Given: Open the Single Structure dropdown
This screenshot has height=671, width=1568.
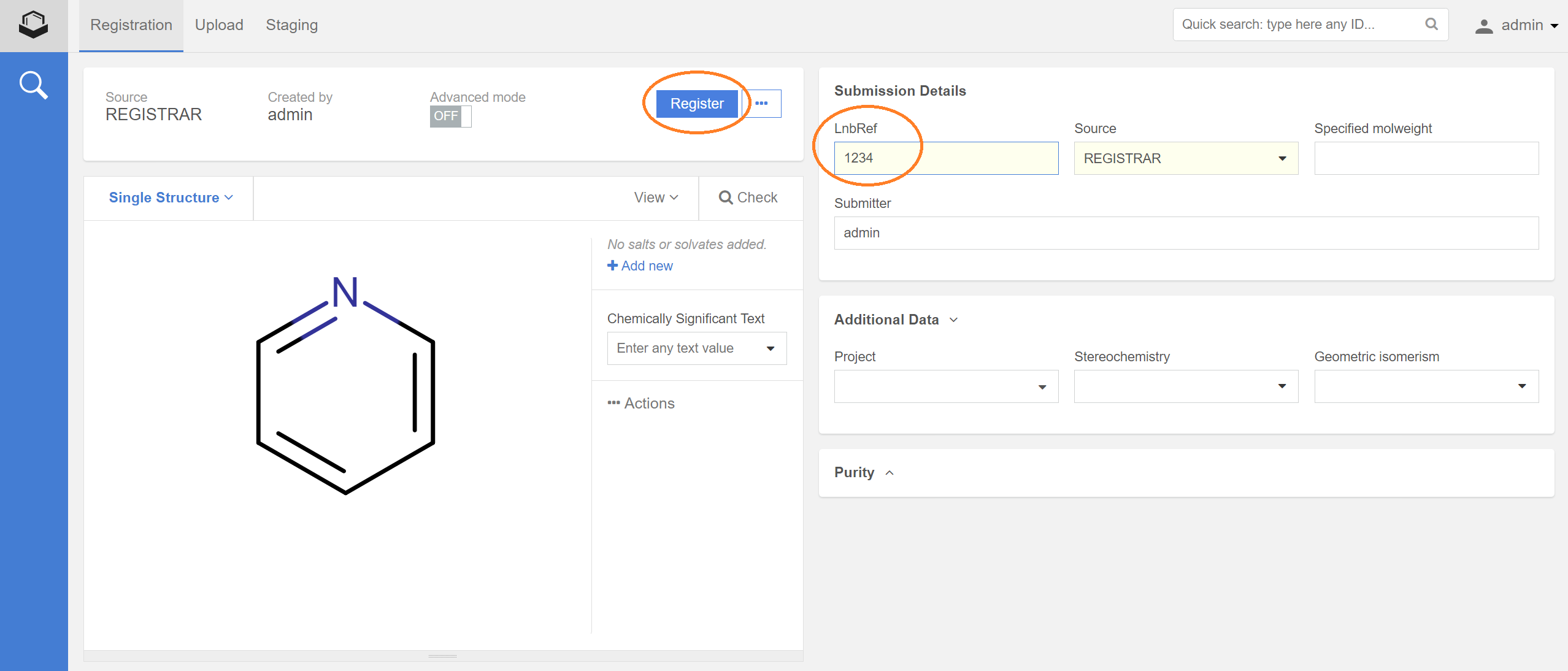Looking at the screenshot, I should (171, 197).
